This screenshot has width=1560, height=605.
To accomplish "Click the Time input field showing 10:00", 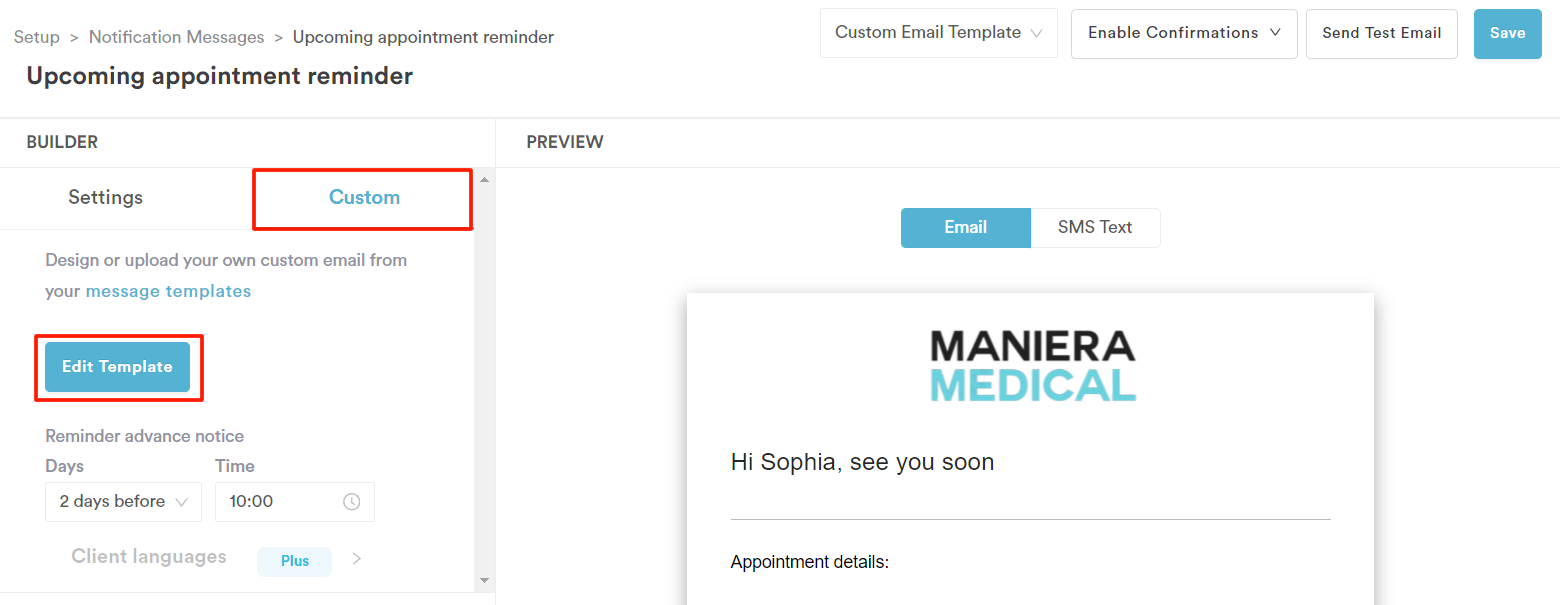I will coord(295,502).
